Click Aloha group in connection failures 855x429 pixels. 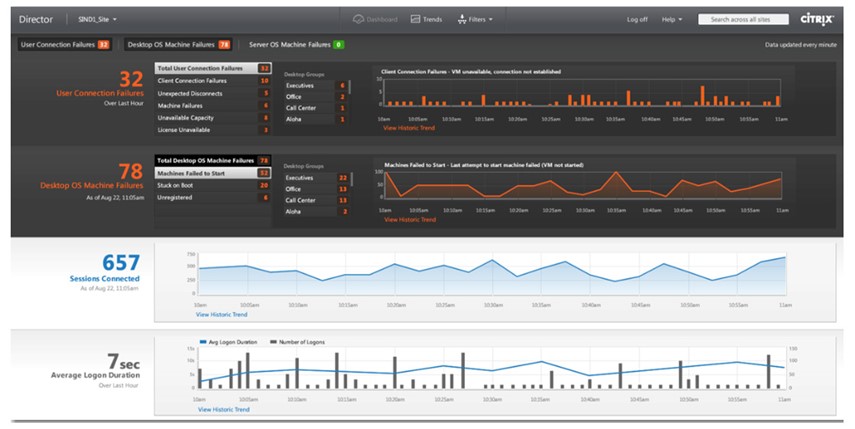tap(315, 119)
